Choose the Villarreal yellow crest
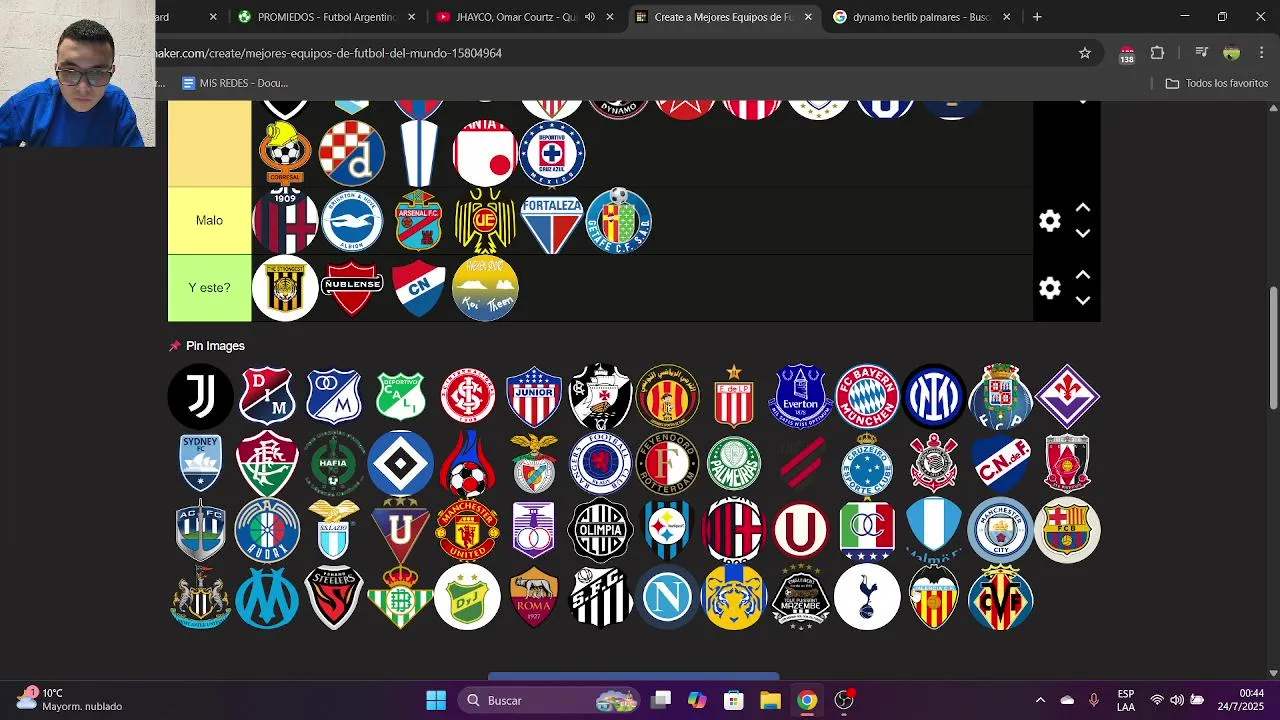1280x720 pixels. click(x=1000, y=597)
